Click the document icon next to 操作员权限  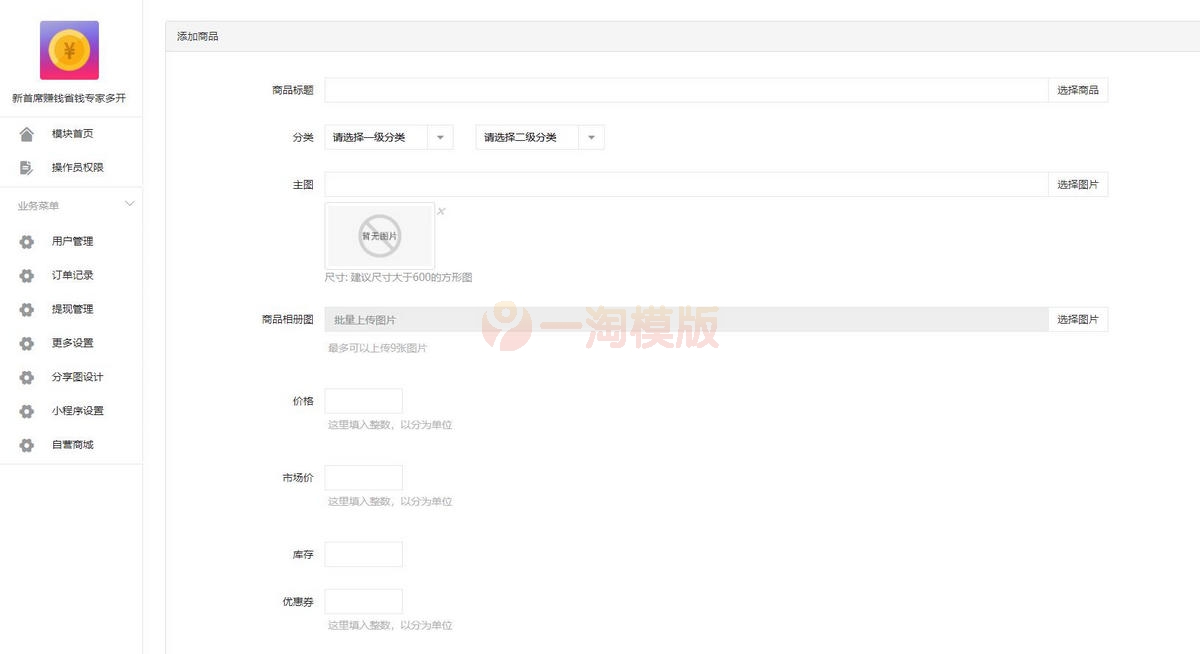pos(24,167)
